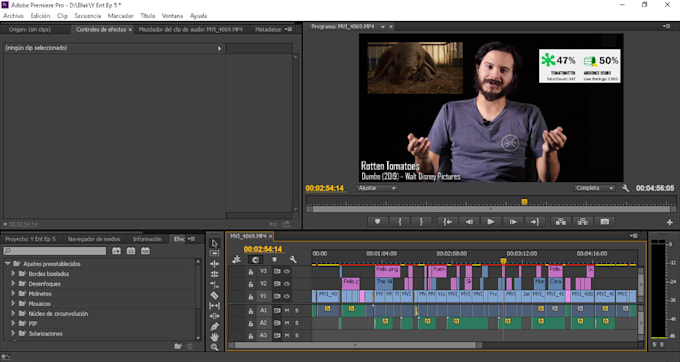
Task: Open Ventana menu
Action: [173, 16]
